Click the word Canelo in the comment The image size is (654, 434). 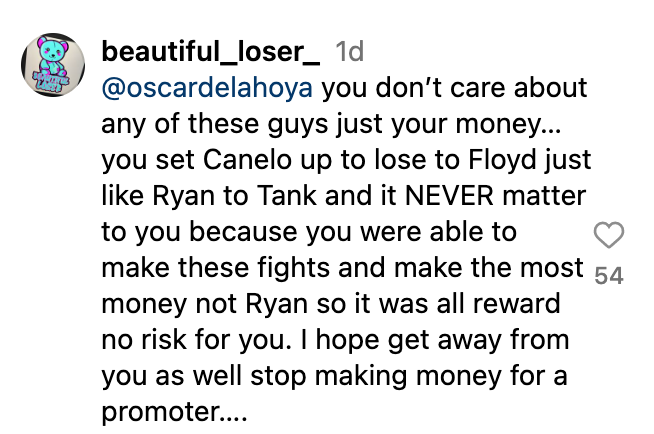point(247,160)
